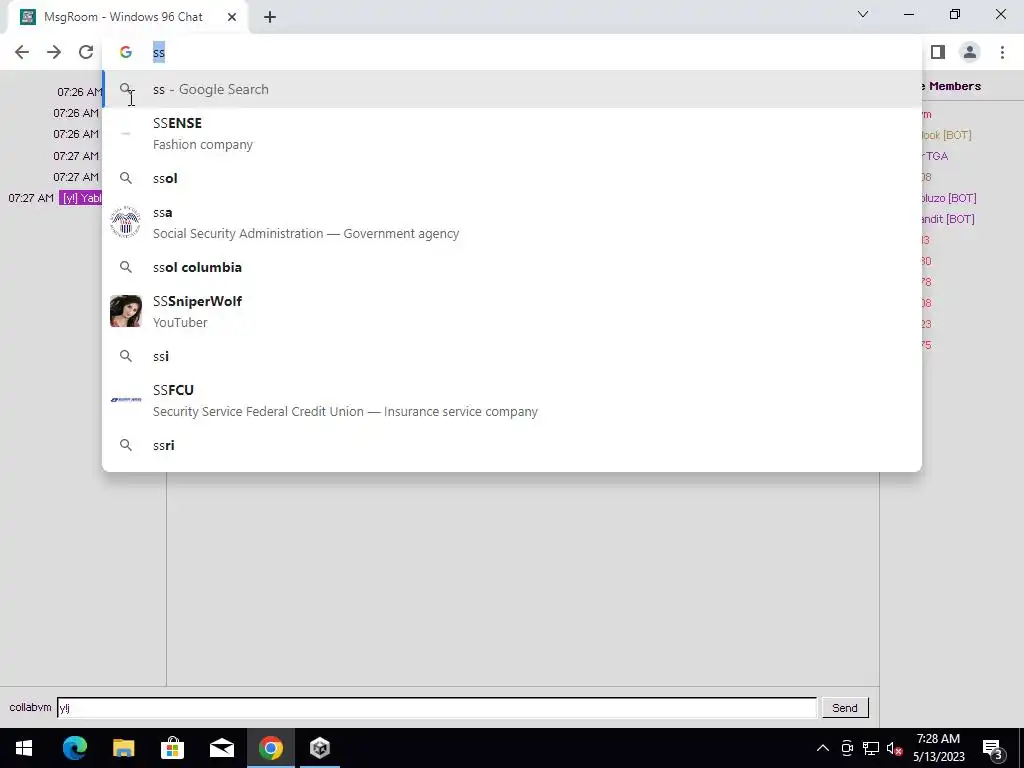Open the clock showing 7:28 AM
This screenshot has height=768, width=1024.
coord(938,748)
